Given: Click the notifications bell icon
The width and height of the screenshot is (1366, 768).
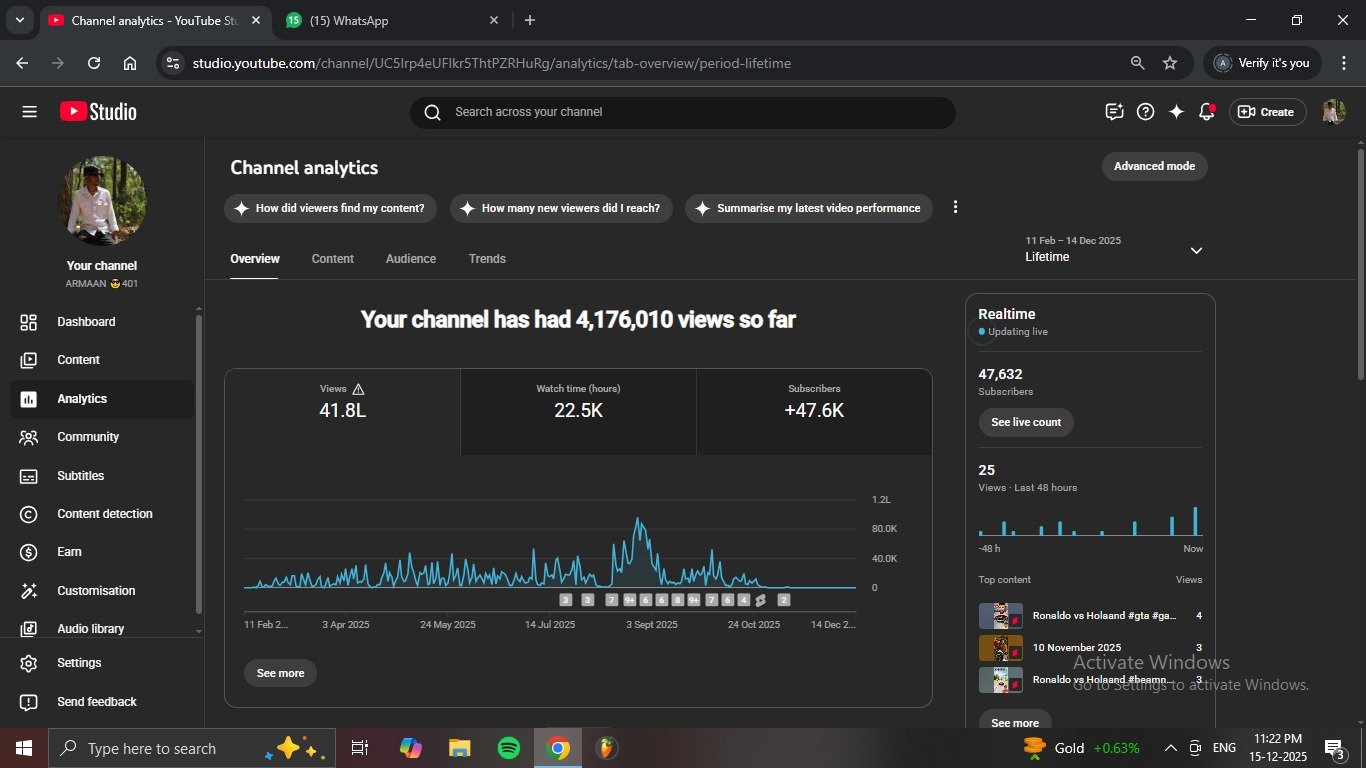Looking at the screenshot, I should tap(1207, 112).
